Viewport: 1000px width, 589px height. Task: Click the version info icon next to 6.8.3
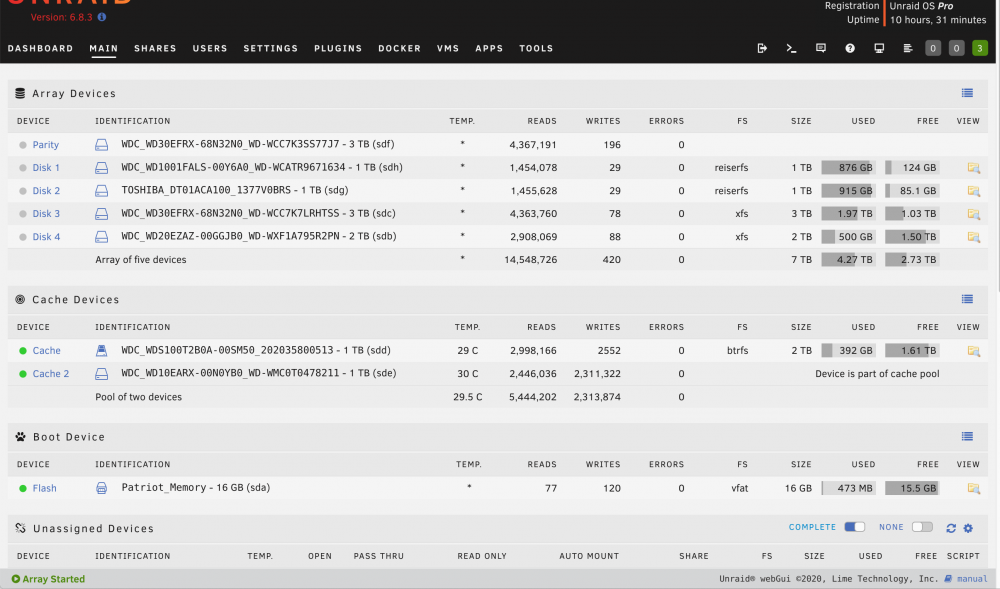click(x=102, y=17)
